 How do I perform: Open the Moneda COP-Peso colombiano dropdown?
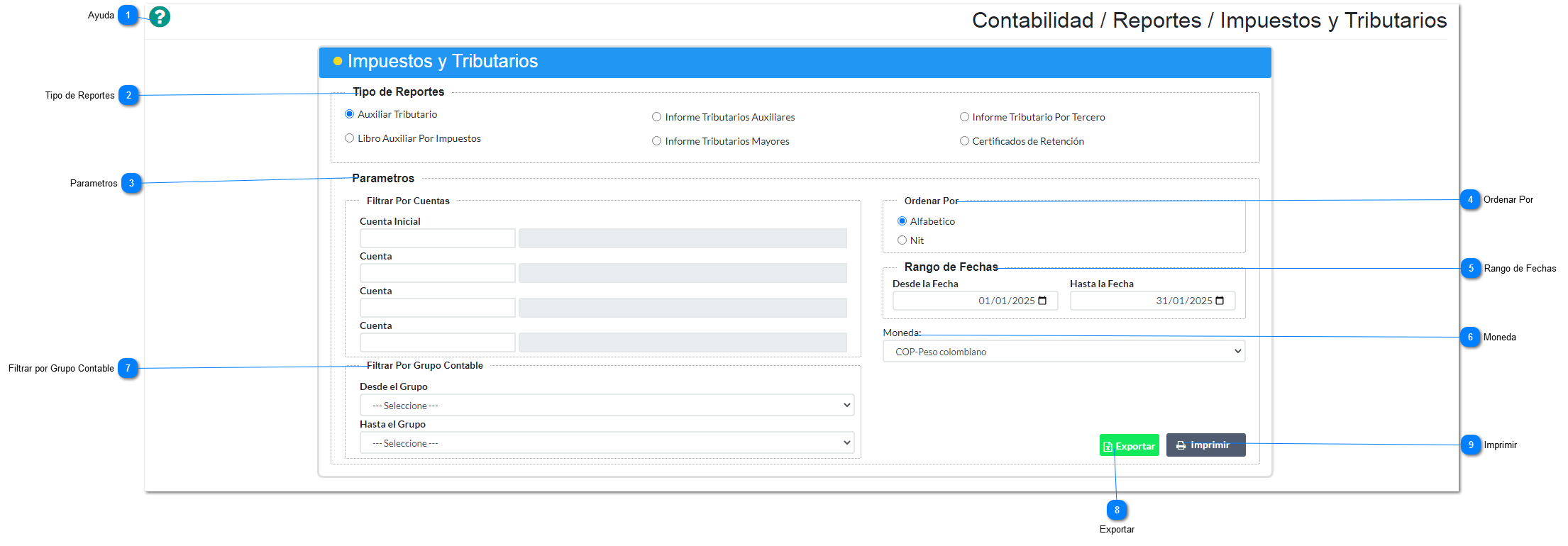tap(1064, 352)
